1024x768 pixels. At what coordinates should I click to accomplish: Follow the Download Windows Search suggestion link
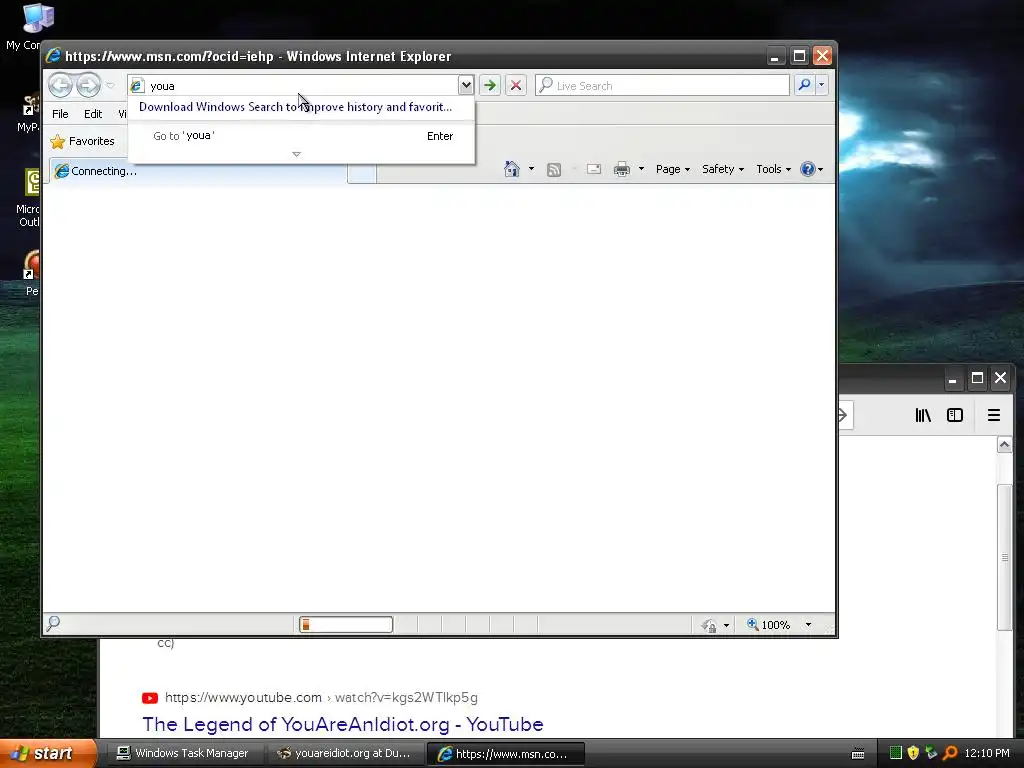295,107
